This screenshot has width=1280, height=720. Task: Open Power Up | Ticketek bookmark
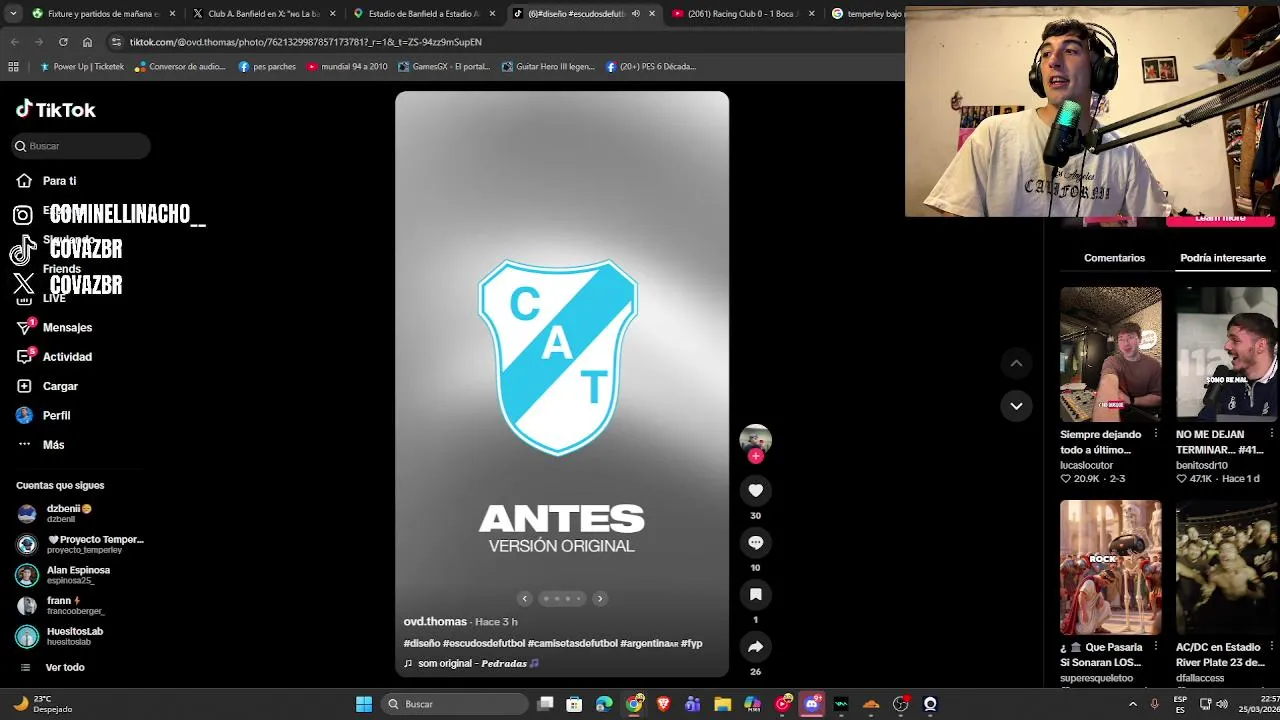(x=81, y=67)
